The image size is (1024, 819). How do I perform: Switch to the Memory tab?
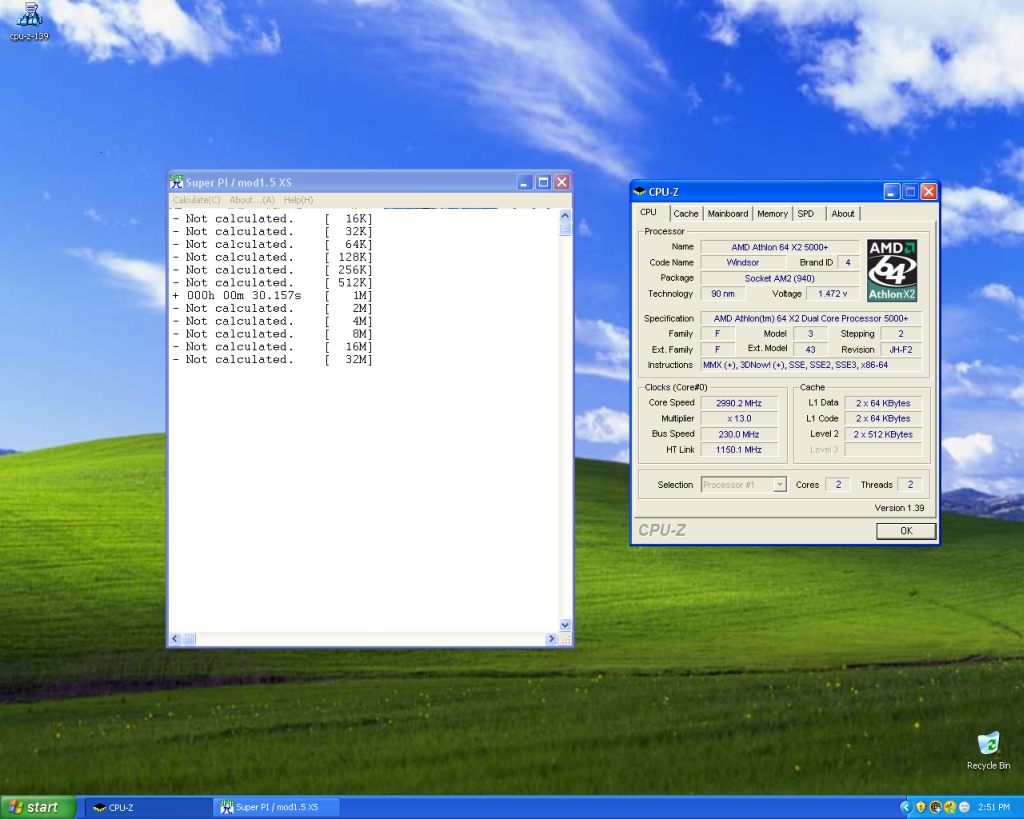coord(773,214)
